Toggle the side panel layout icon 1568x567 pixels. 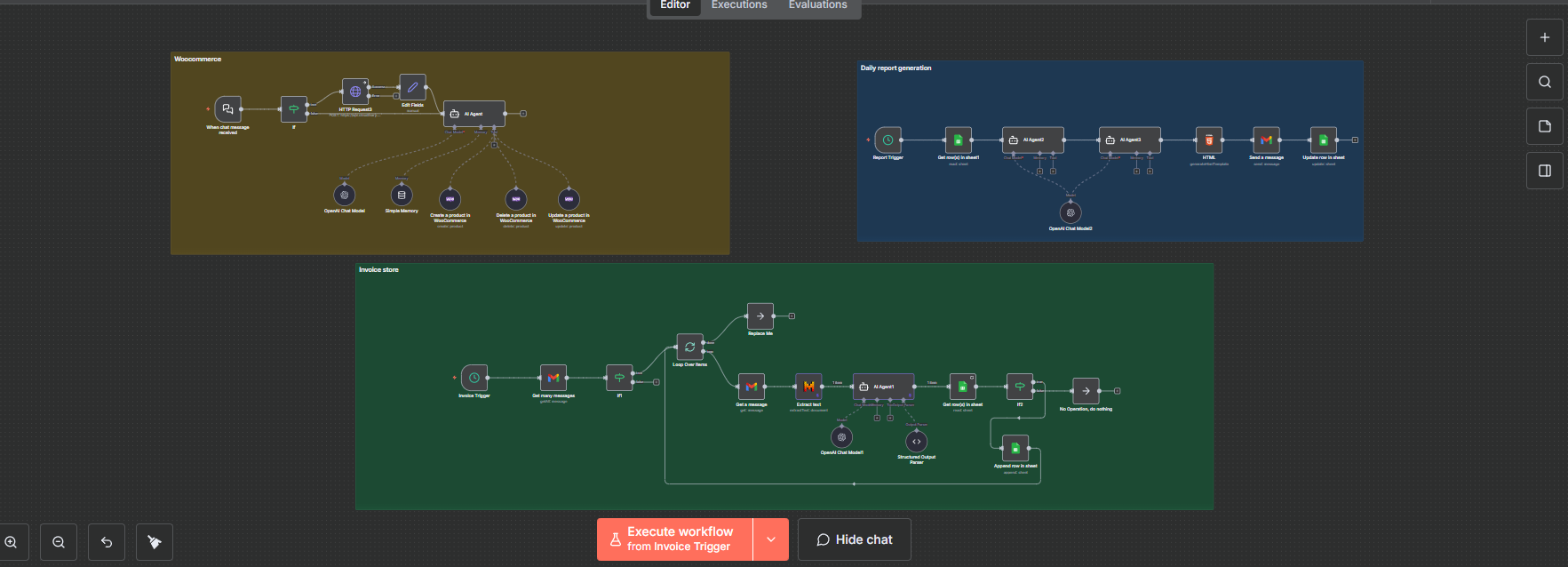click(x=1544, y=171)
